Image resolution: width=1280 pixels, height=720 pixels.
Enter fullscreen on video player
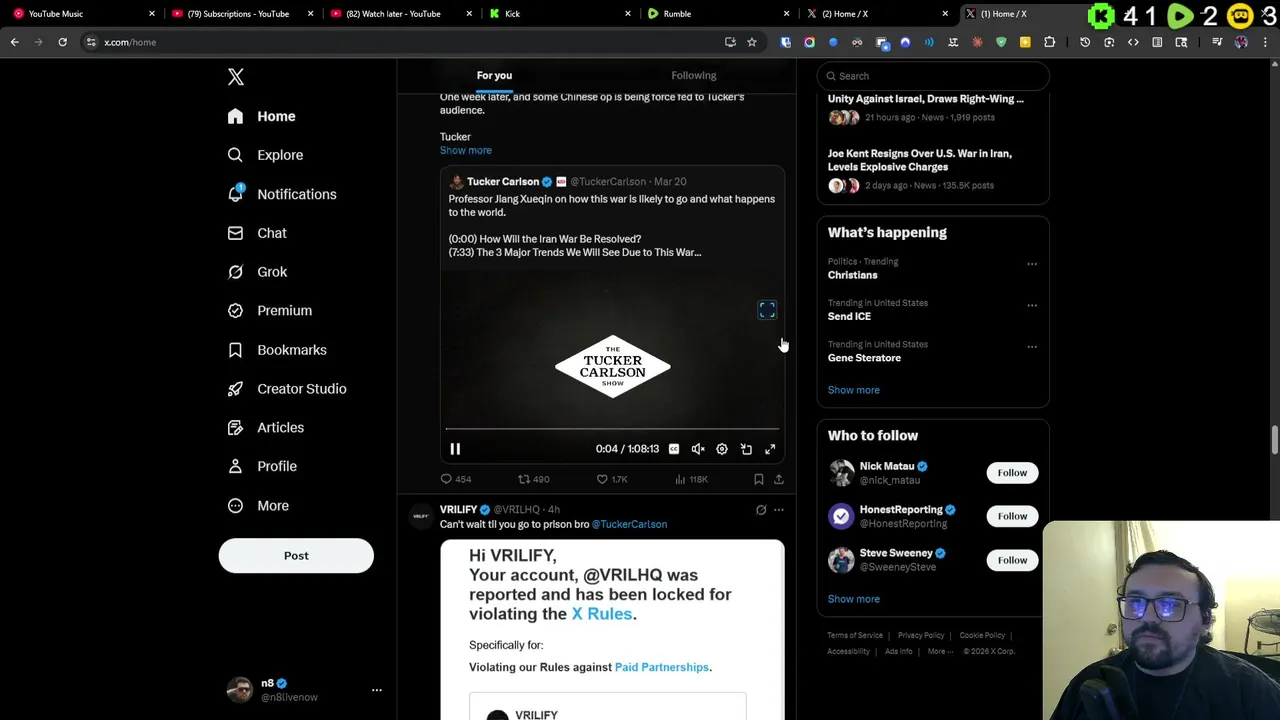coord(770,449)
